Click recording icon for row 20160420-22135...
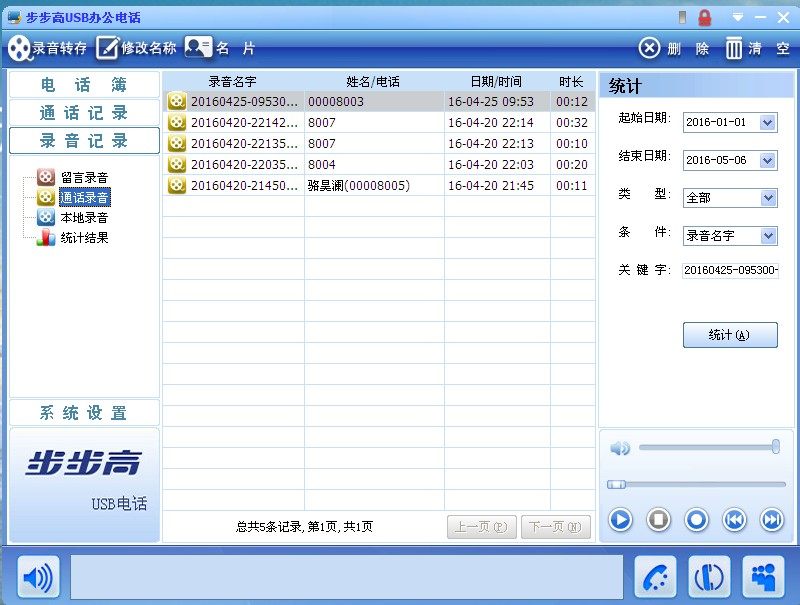 coord(177,143)
